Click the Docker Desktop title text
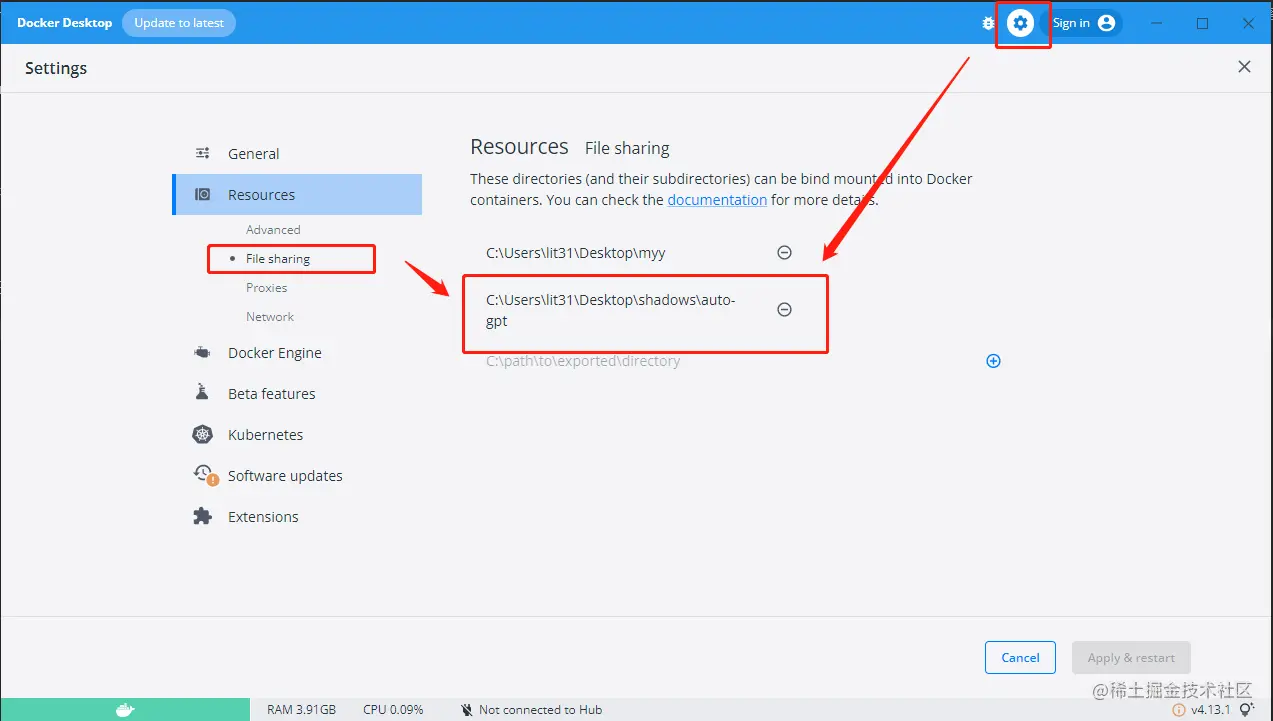Screen dimensions: 1273x721 pos(65,23)
